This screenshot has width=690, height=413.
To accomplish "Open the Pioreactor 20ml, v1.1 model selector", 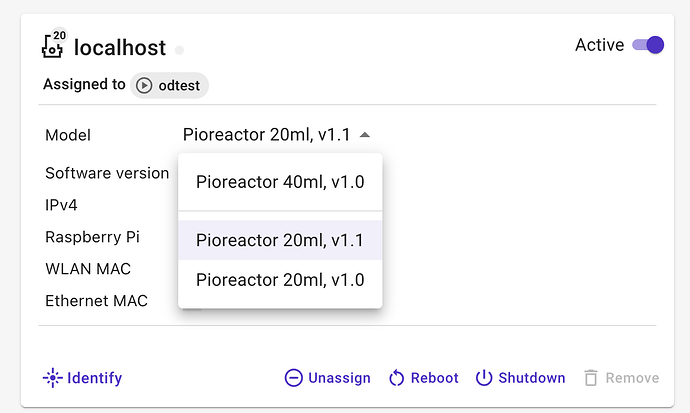I will 276,135.
